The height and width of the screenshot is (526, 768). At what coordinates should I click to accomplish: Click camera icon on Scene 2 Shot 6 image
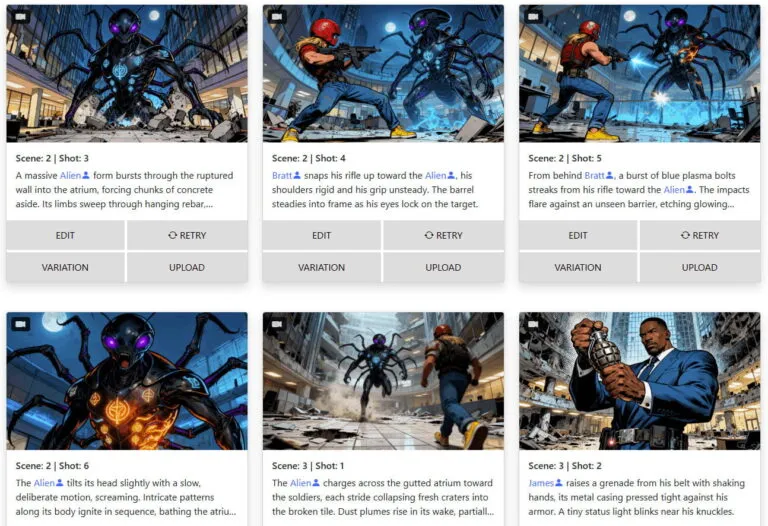click(21, 324)
